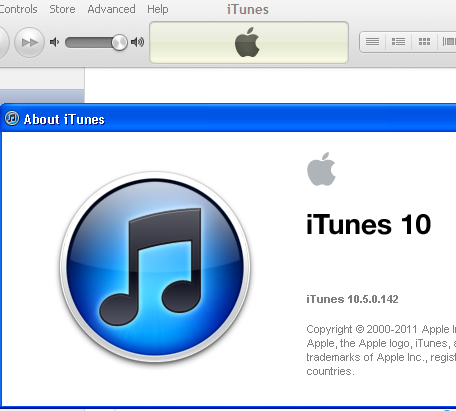Open the Help menu

pyautogui.click(x=158, y=9)
